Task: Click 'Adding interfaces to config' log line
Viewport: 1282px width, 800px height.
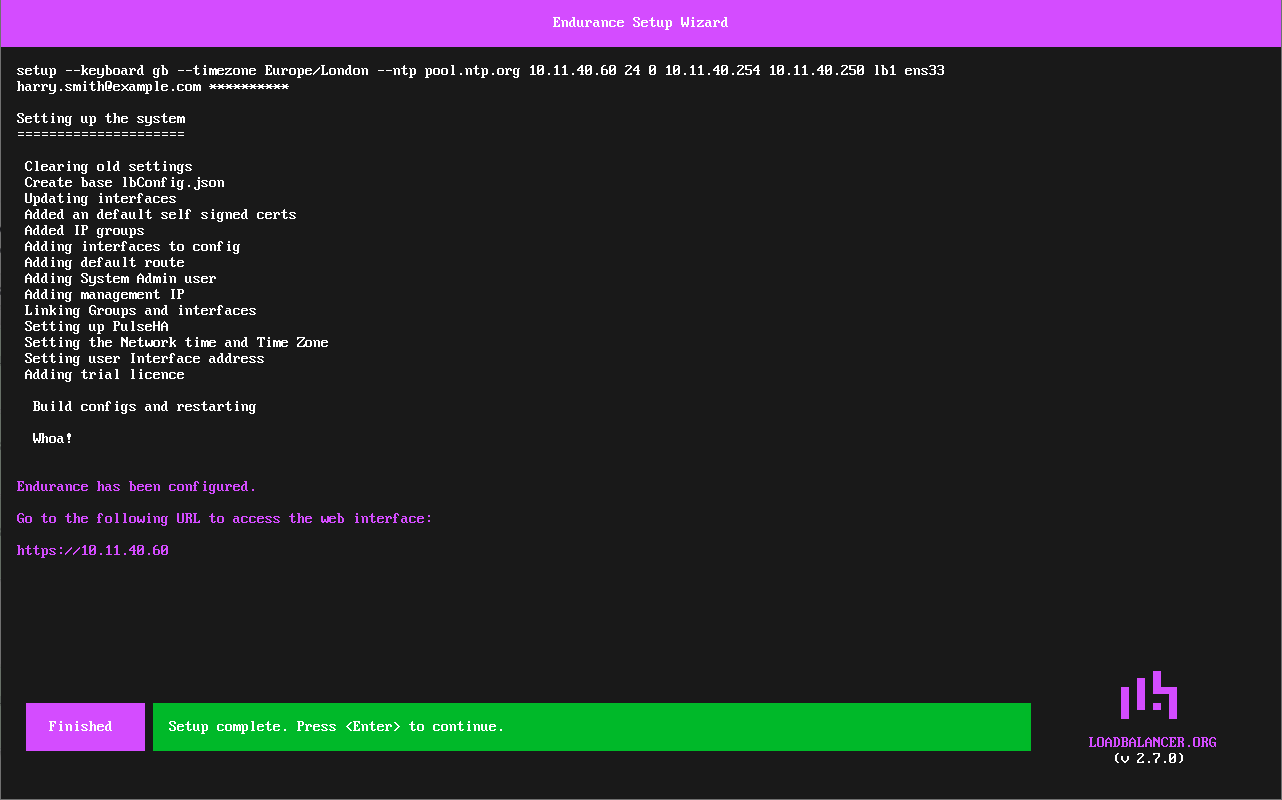Action: (x=133, y=247)
